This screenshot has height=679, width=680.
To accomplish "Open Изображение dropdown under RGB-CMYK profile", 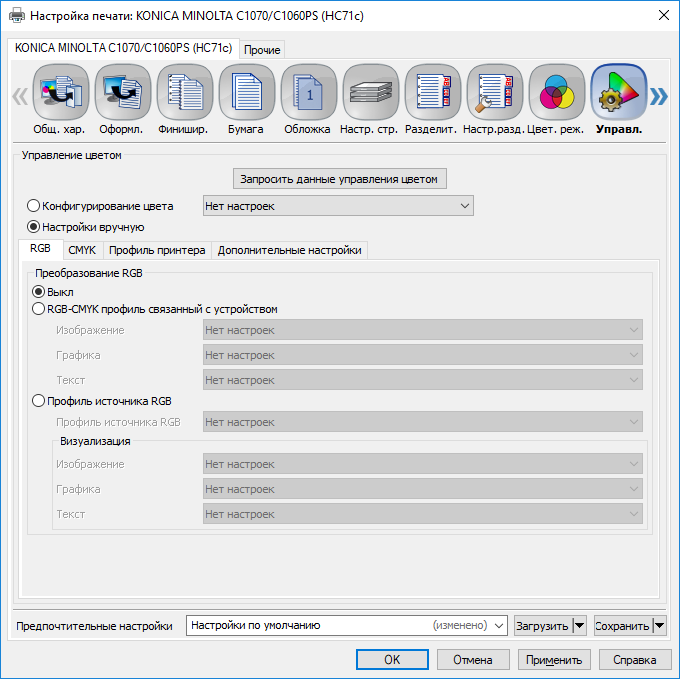I will (x=423, y=330).
